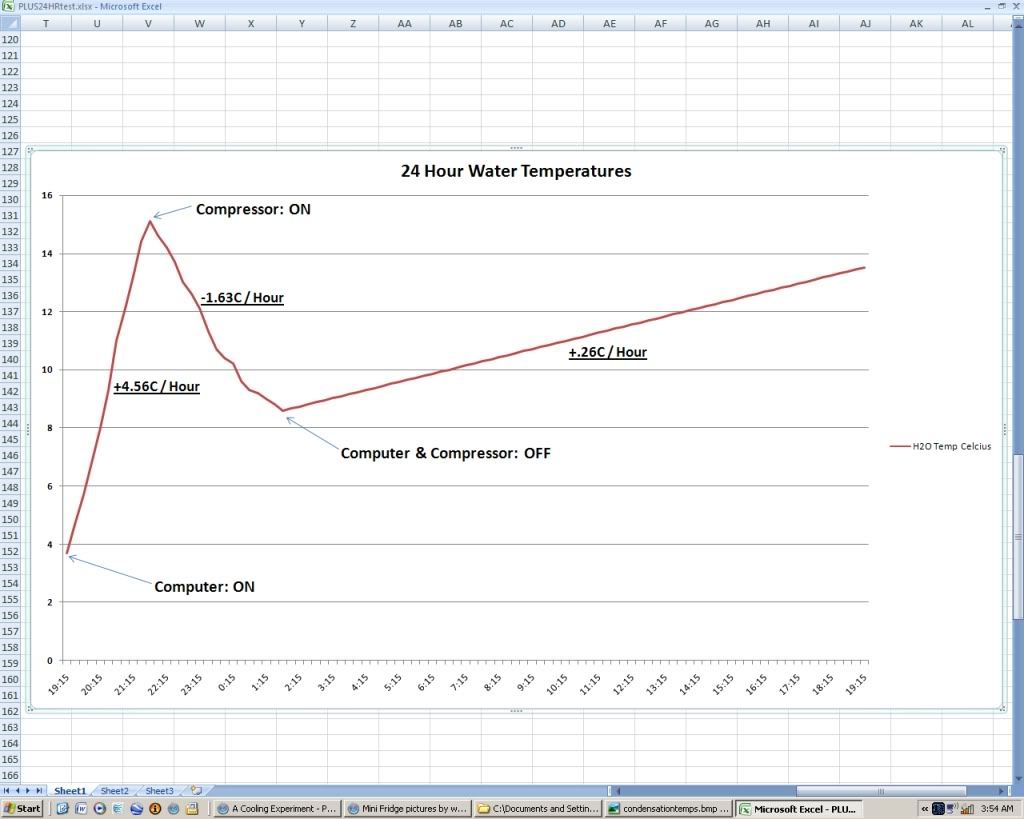Launch Windows Media Player from Quick Launch
The height and width of the screenshot is (819, 1024).
[99, 808]
